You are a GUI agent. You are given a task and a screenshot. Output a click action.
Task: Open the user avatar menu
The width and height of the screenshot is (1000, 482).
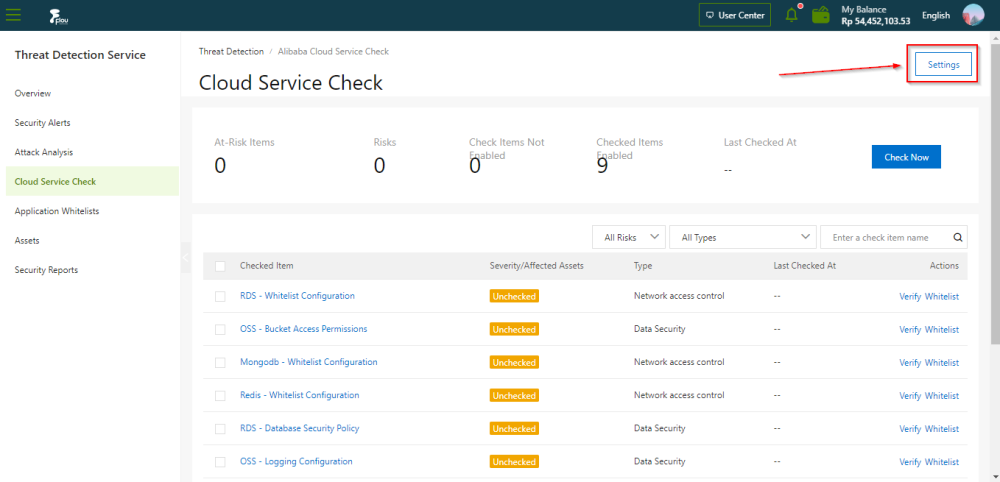pos(973,15)
